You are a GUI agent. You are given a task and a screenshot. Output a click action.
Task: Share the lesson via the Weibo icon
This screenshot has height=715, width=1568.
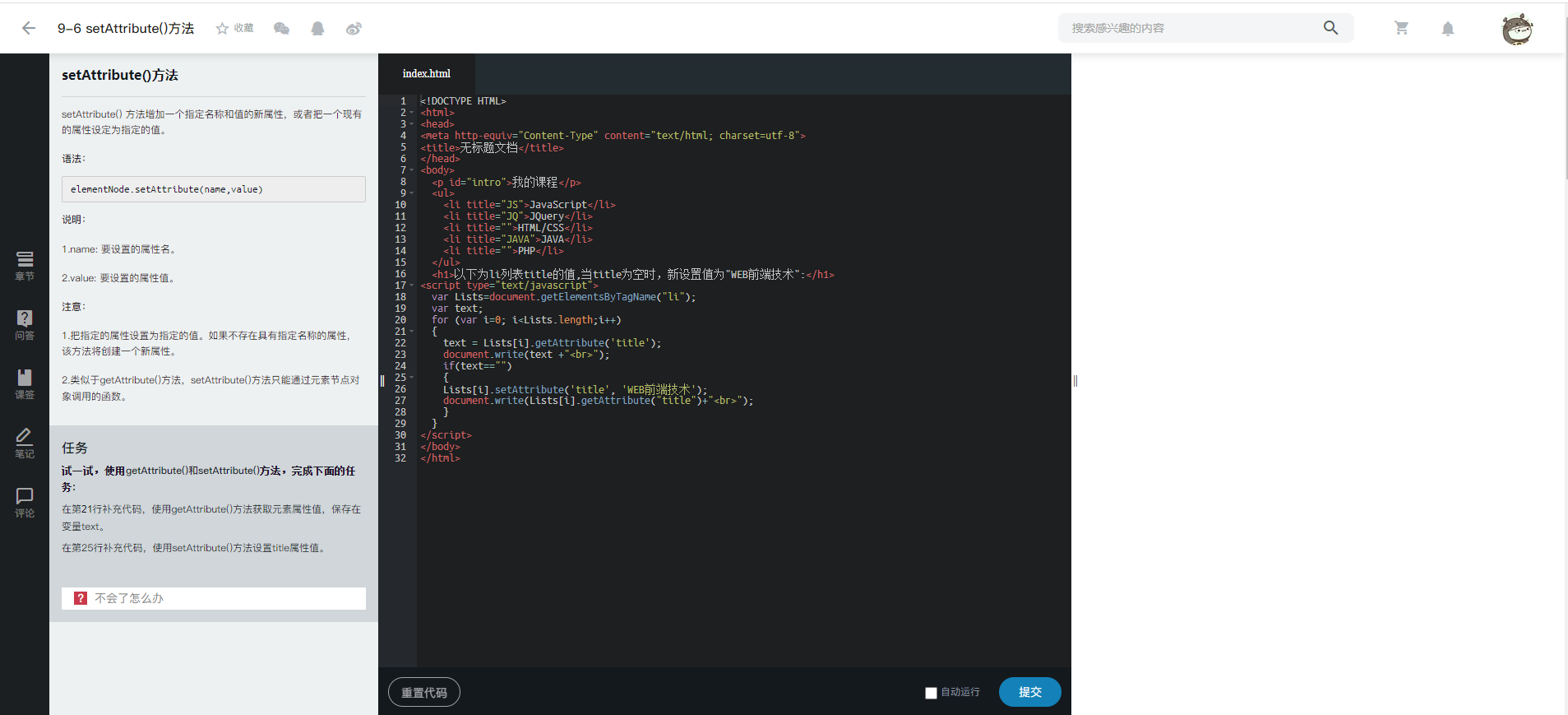(354, 28)
